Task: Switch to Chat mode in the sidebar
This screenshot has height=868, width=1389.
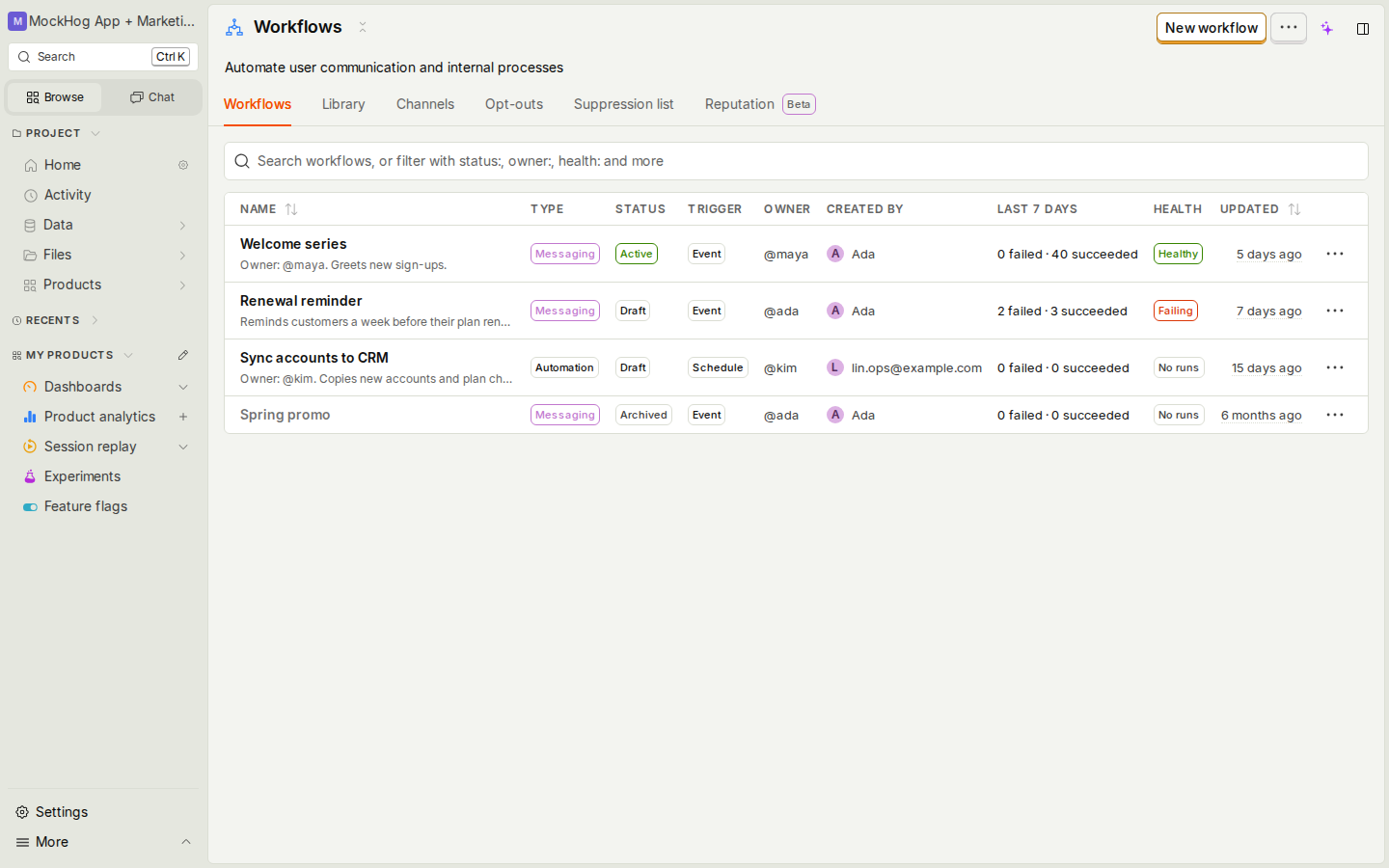Action: pyautogui.click(x=152, y=97)
